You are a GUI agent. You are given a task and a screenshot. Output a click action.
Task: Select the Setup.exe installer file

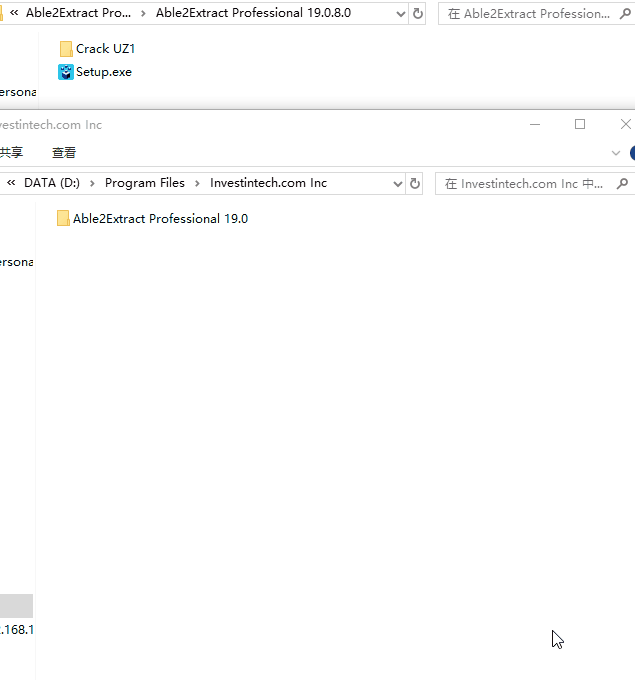pyautogui.click(x=103, y=72)
